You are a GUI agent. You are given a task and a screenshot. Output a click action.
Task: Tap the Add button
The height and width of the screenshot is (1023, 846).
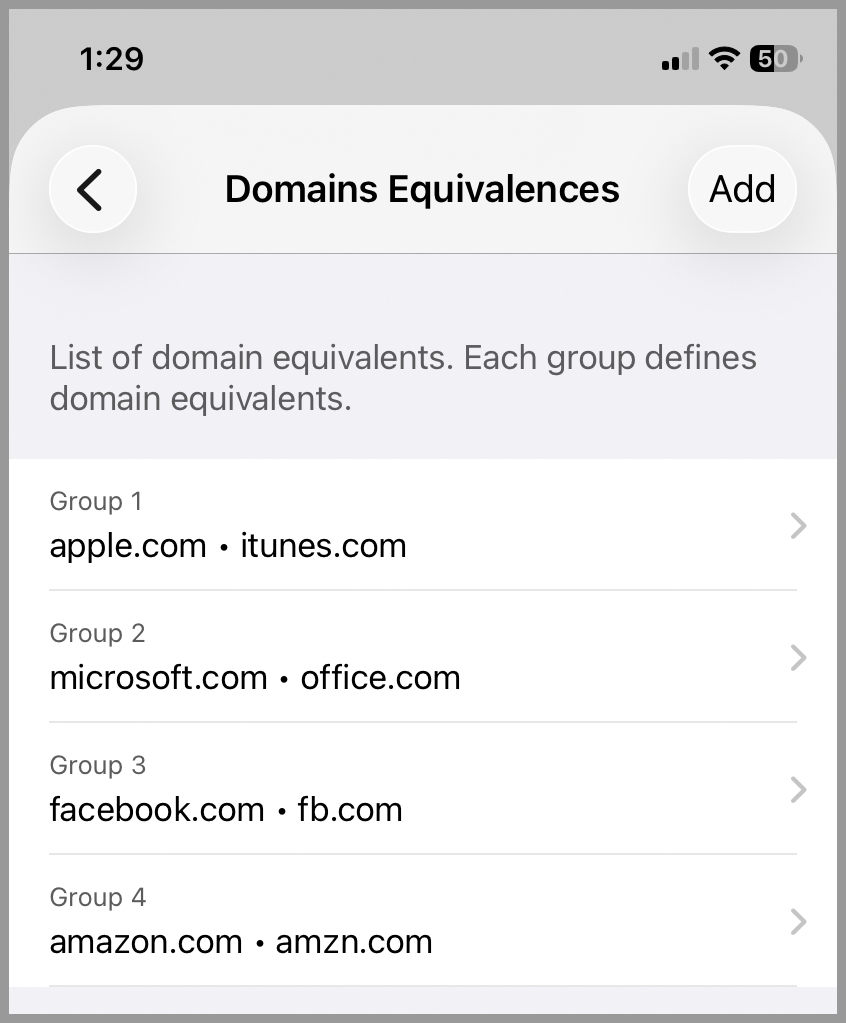click(x=742, y=189)
